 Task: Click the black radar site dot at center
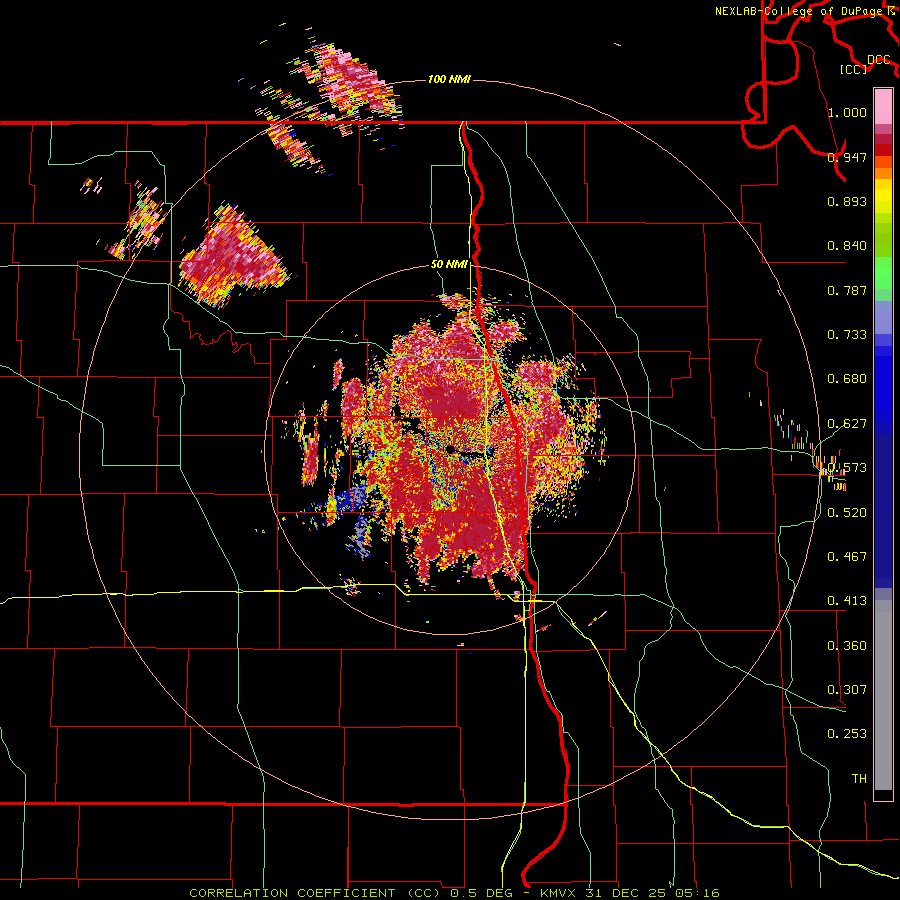450,449
